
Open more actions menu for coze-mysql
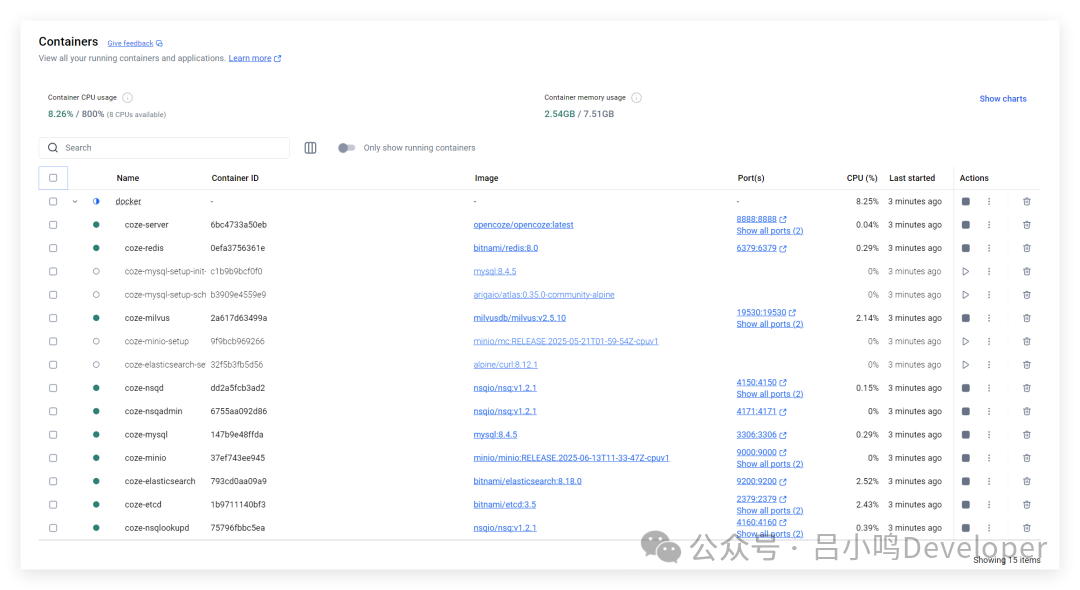(x=989, y=435)
